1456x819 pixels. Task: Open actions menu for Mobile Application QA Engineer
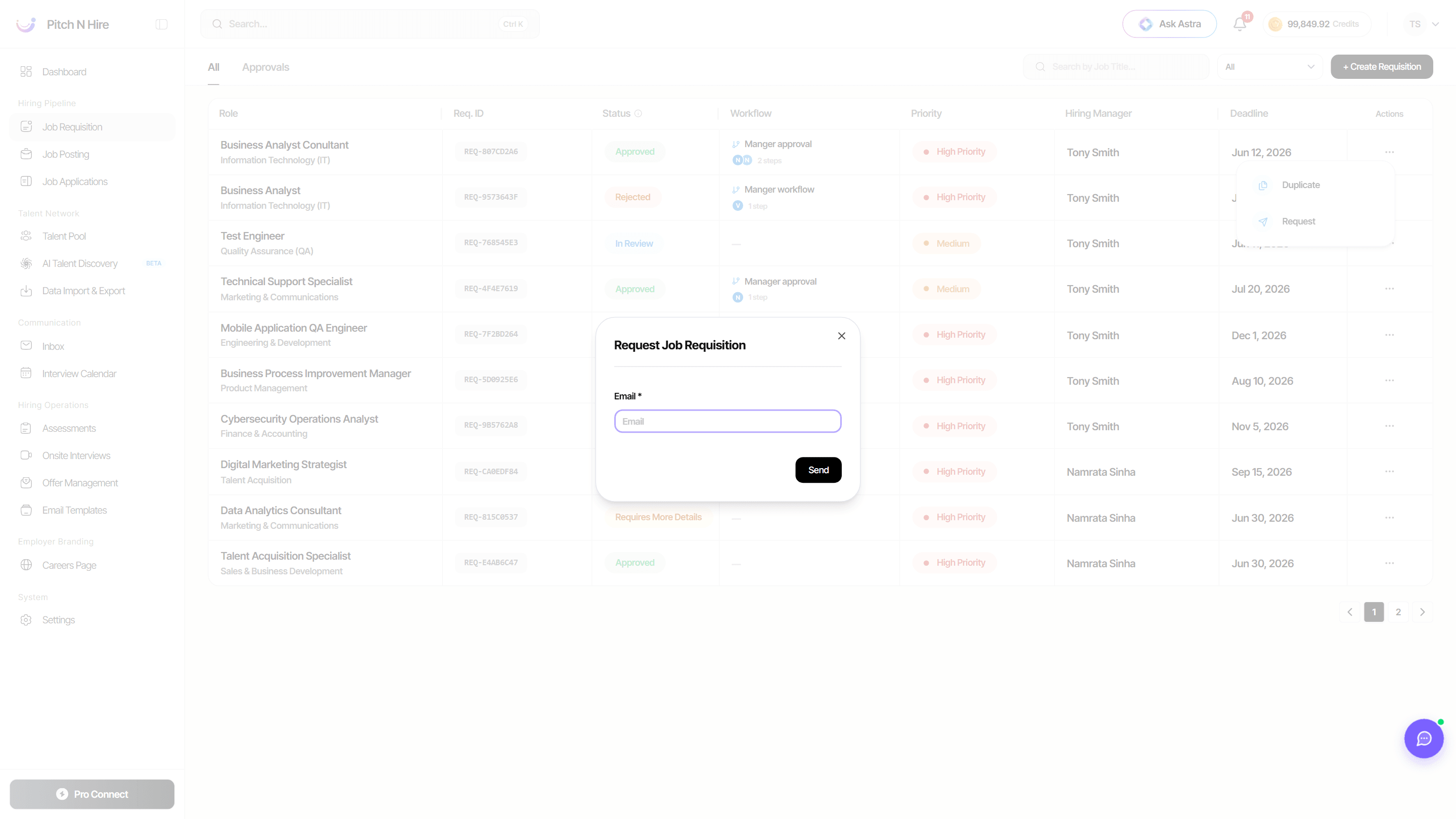(x=1389, y=335)
